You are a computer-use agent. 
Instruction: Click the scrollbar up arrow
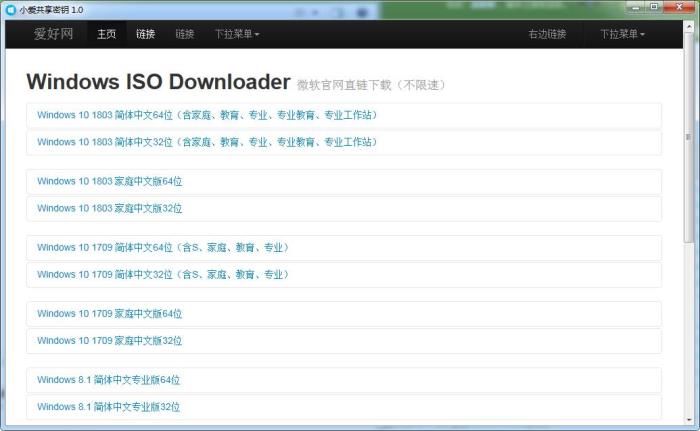pyautogui.click(x=688, y=26)
